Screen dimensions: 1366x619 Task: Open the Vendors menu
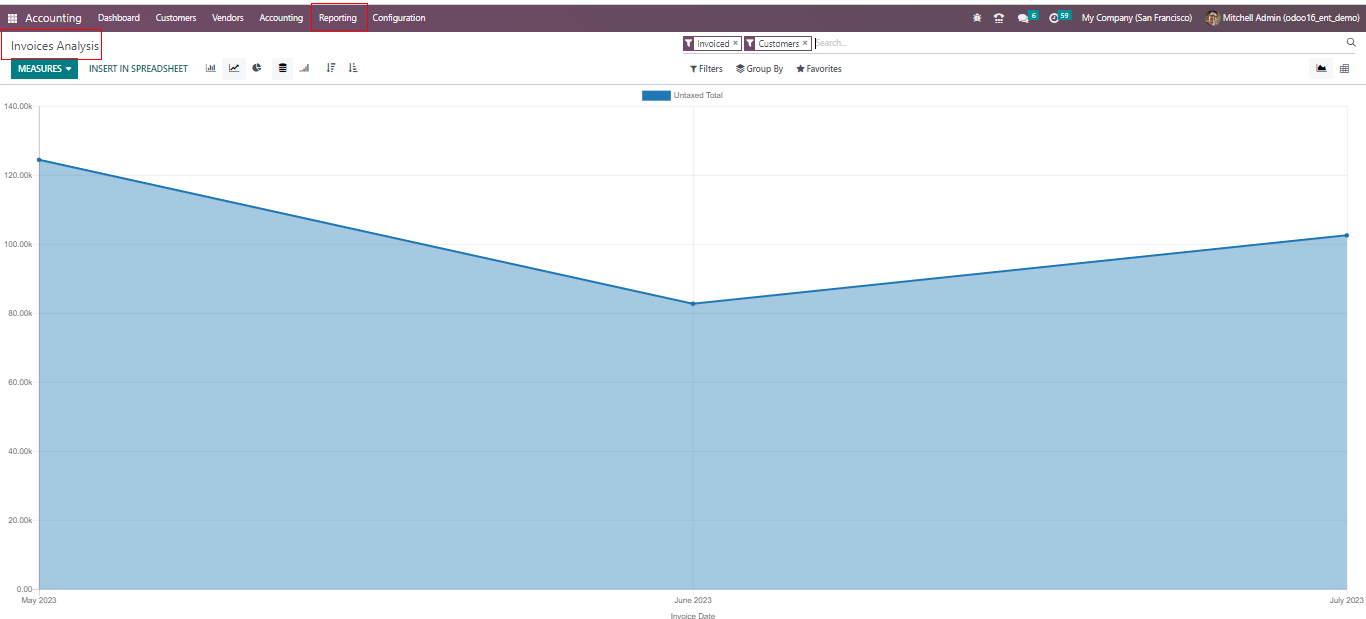[227, 18]
